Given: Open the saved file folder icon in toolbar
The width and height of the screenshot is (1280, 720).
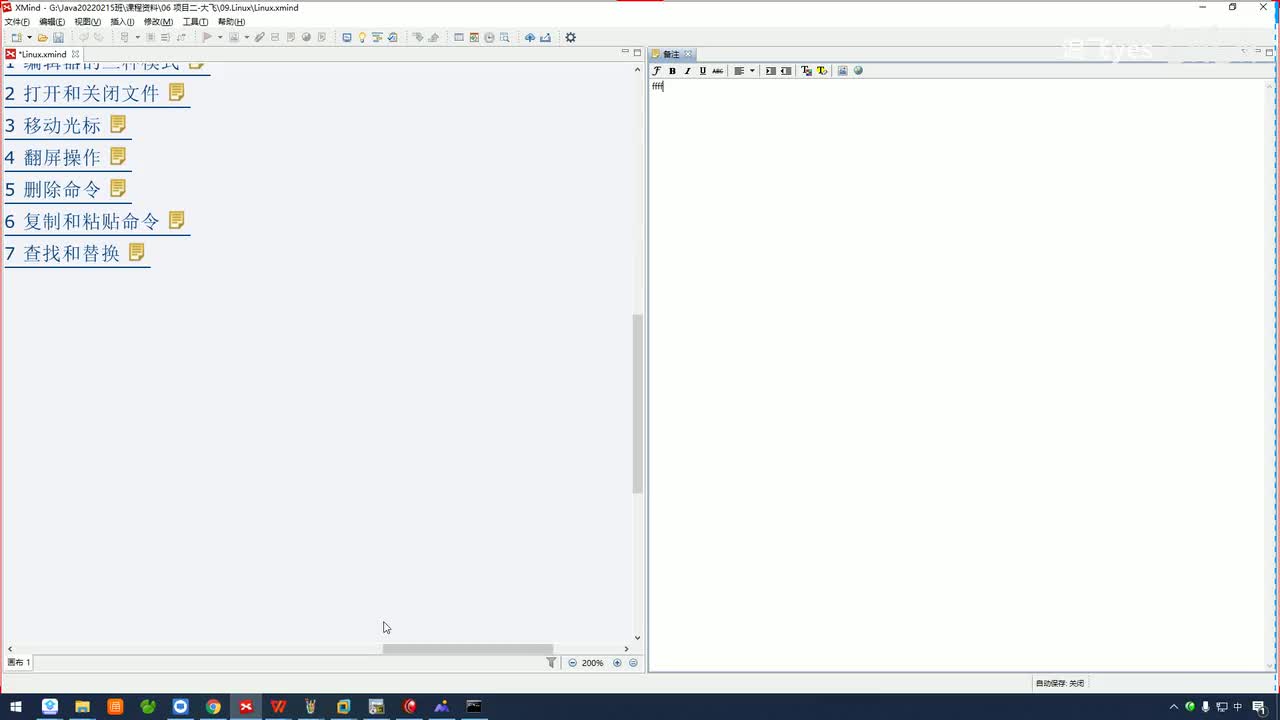Looking at the screenshot, I should [x=43, y=38].
